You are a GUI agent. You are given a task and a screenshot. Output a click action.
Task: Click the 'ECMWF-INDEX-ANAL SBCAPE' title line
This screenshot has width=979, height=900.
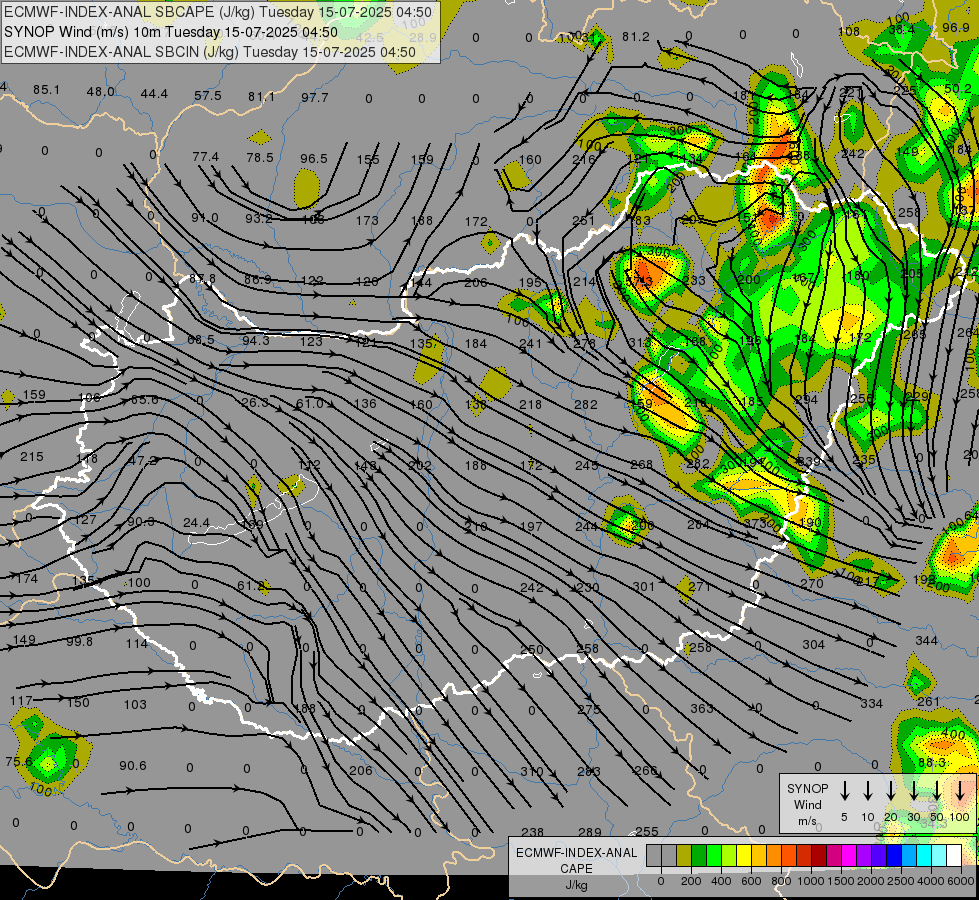pyautogui.click(x=218, y=12)
